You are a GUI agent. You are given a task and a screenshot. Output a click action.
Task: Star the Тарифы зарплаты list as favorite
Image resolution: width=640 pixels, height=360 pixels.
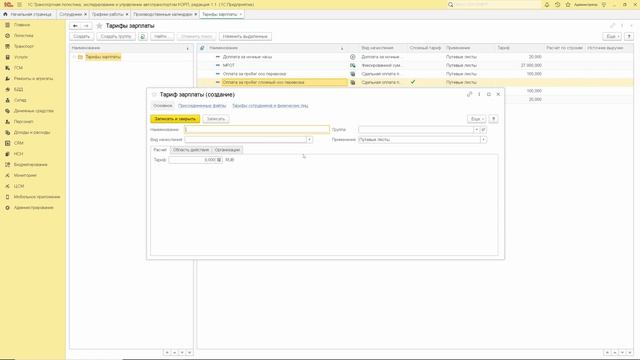(99, 26)
